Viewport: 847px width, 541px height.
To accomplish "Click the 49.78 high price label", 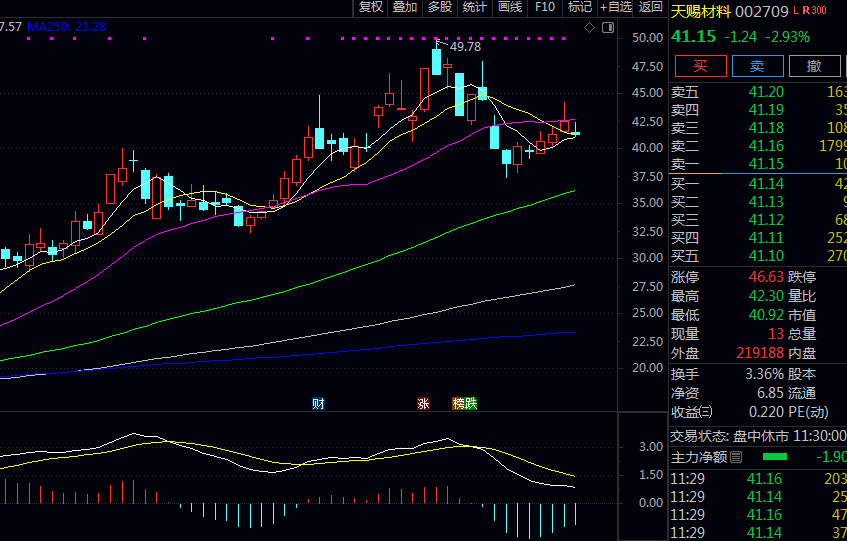I will coord(465,46).
